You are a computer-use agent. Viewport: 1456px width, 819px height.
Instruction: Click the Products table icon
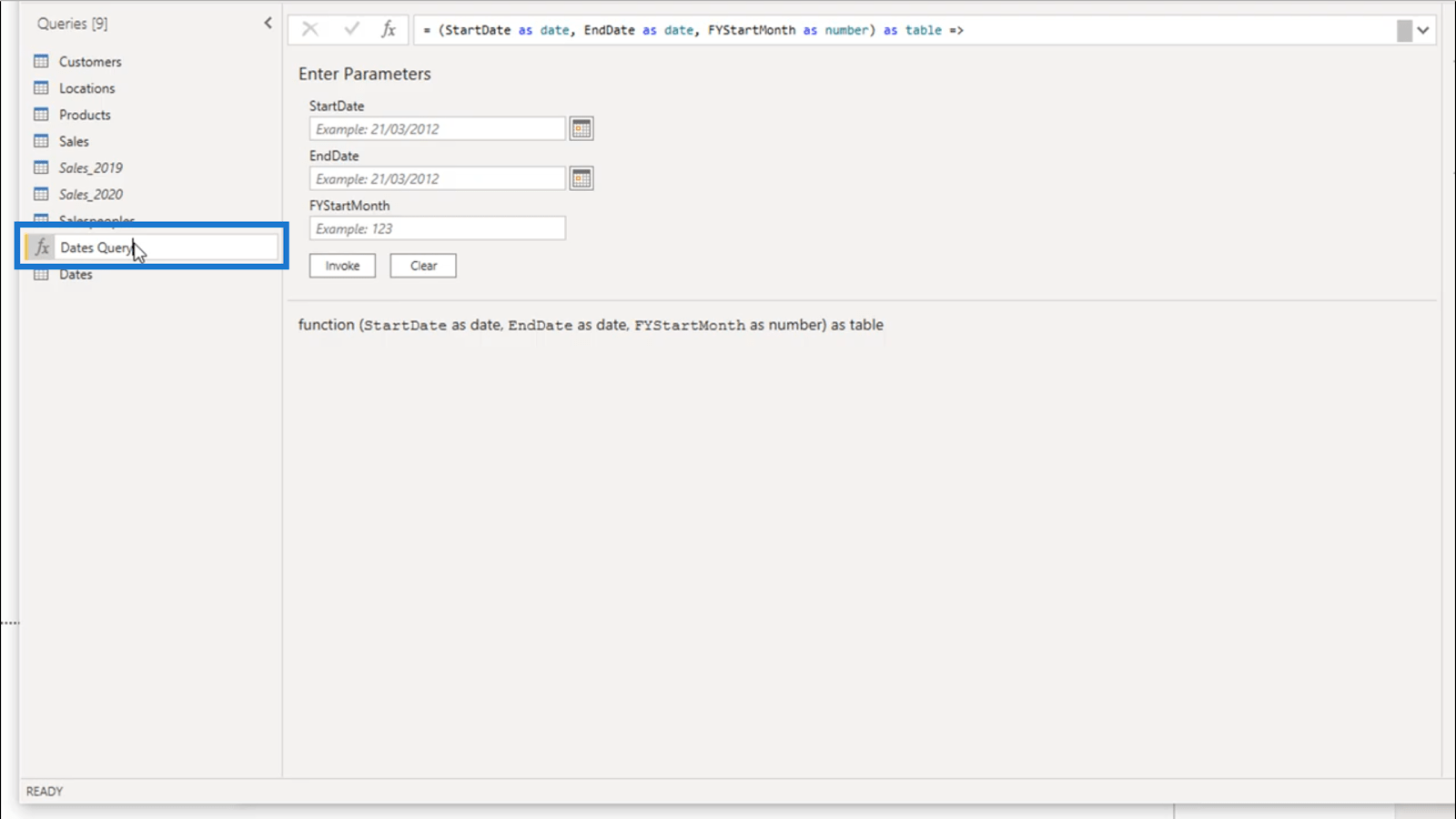click(41, 114)
